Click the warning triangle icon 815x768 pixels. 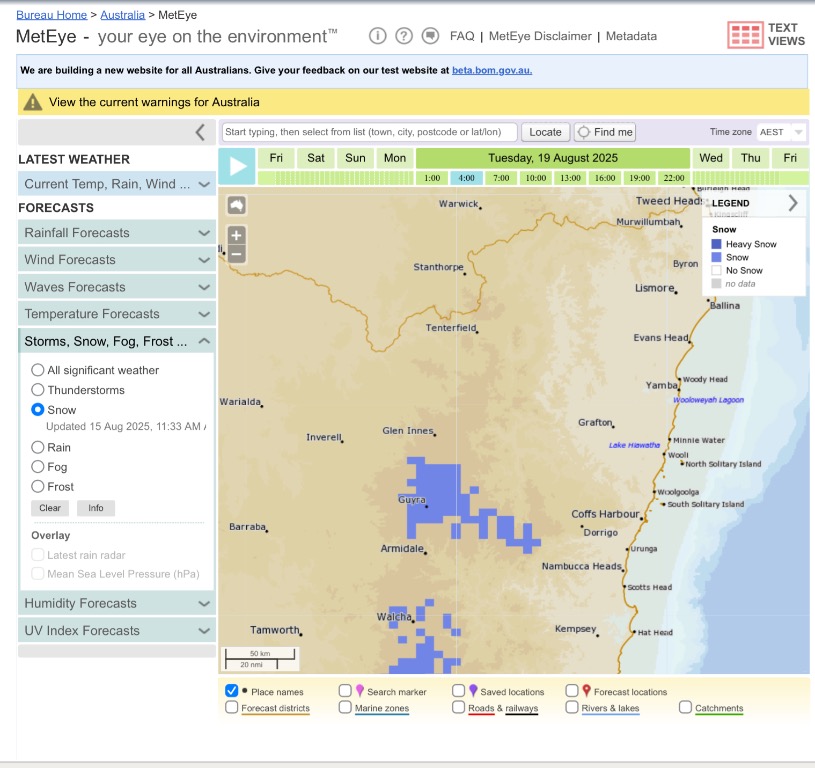click(33, 102)
